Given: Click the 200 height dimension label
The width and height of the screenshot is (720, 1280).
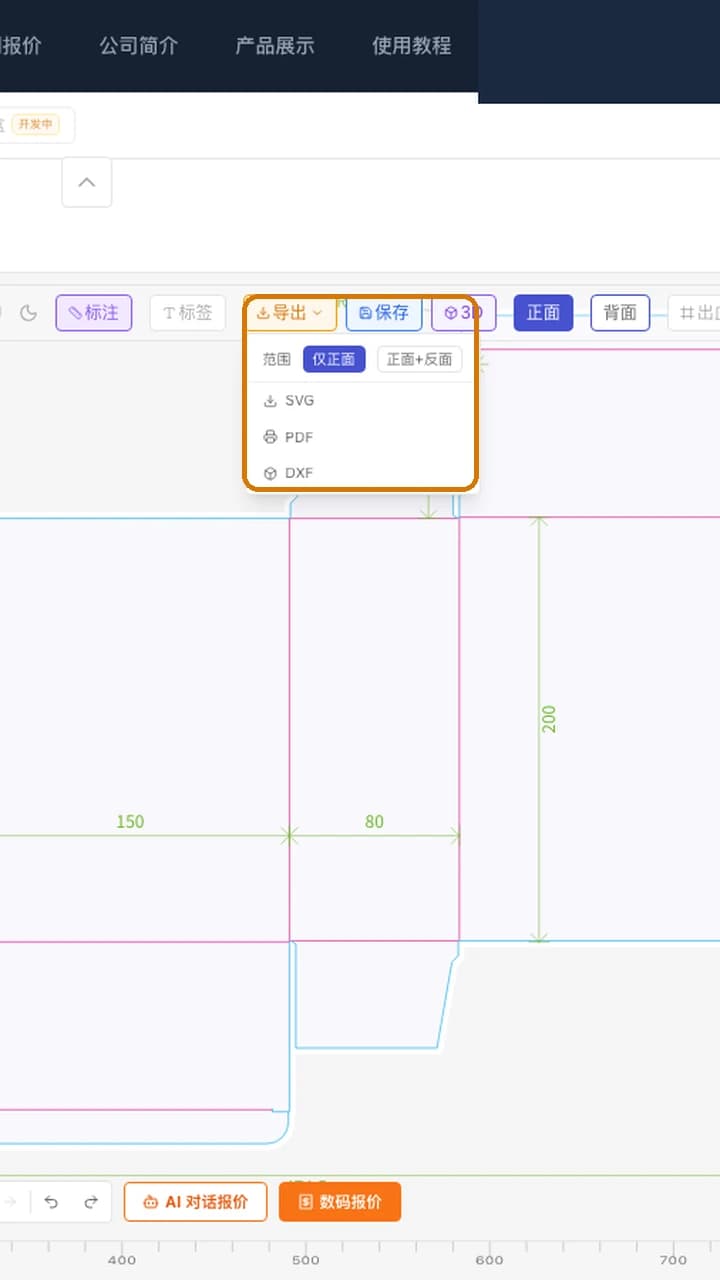Looking at the screenshot, I should pos(549,719).
